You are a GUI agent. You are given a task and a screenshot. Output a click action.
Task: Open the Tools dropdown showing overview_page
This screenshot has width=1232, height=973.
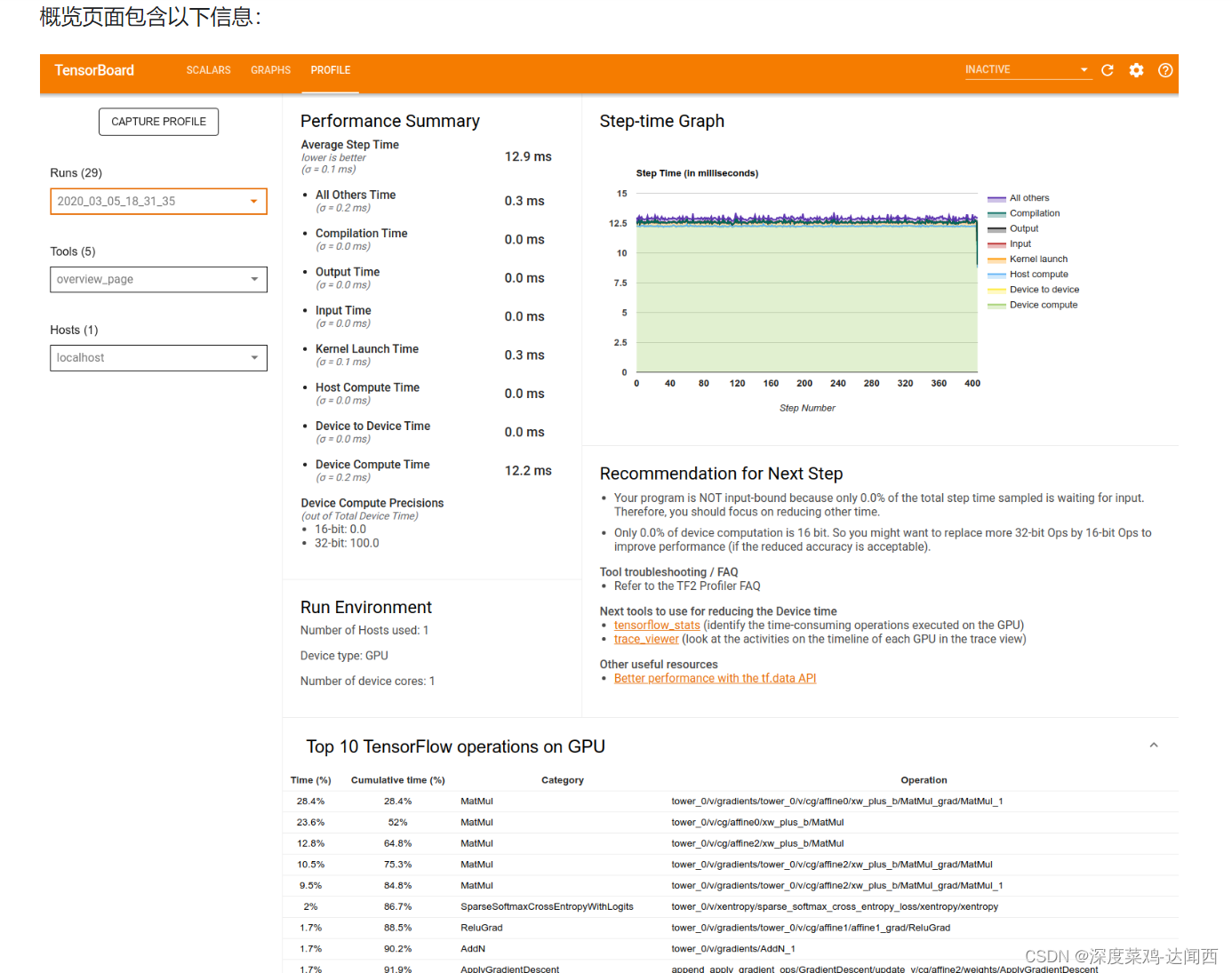pos(158,280)
